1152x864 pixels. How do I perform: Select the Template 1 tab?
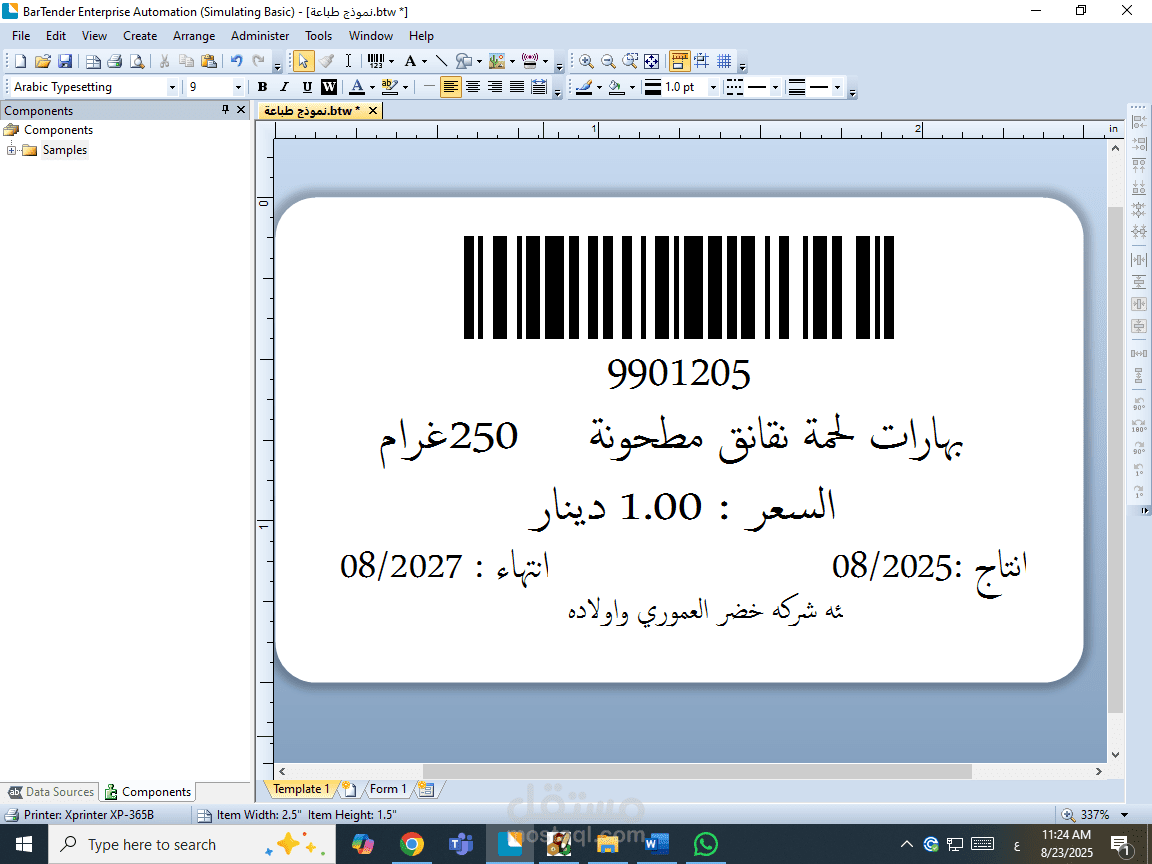pyautogui.click(x=301, y=789)
